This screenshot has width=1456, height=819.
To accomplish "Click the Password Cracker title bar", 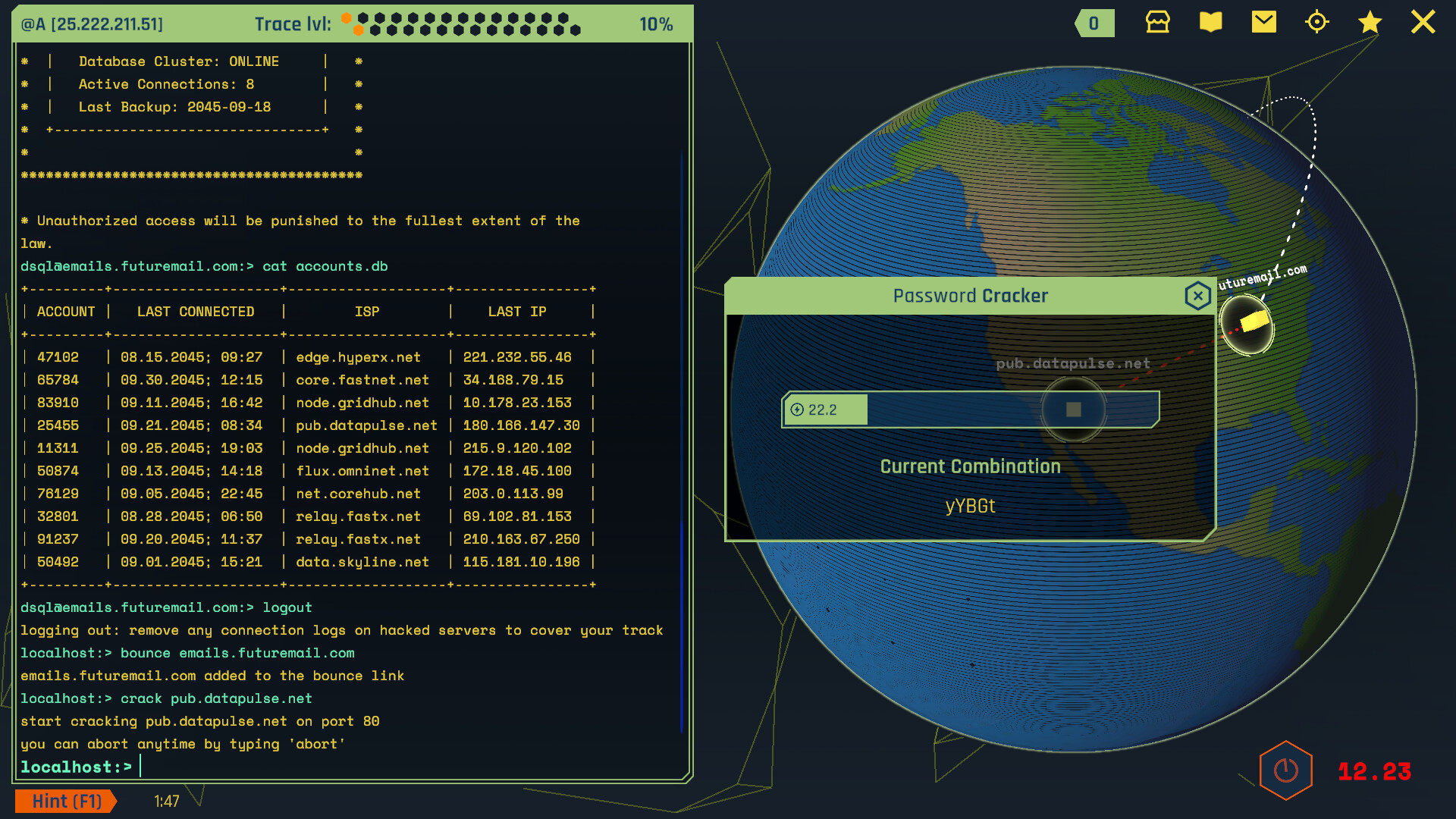I will [x=969, y=296].
